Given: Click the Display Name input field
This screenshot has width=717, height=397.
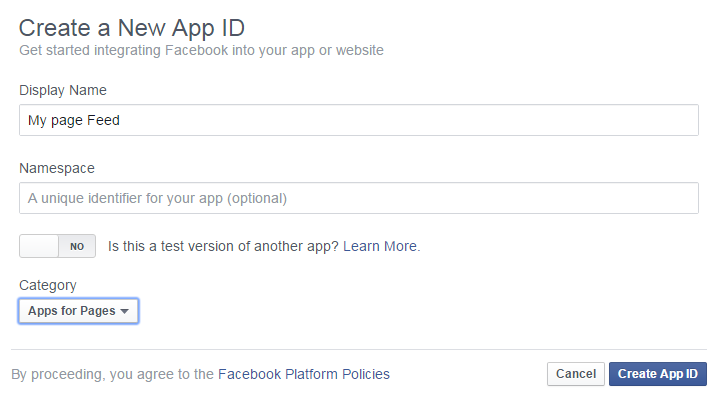Looking at the screenshot, I should pyautogui.click(x=358, y=120).
